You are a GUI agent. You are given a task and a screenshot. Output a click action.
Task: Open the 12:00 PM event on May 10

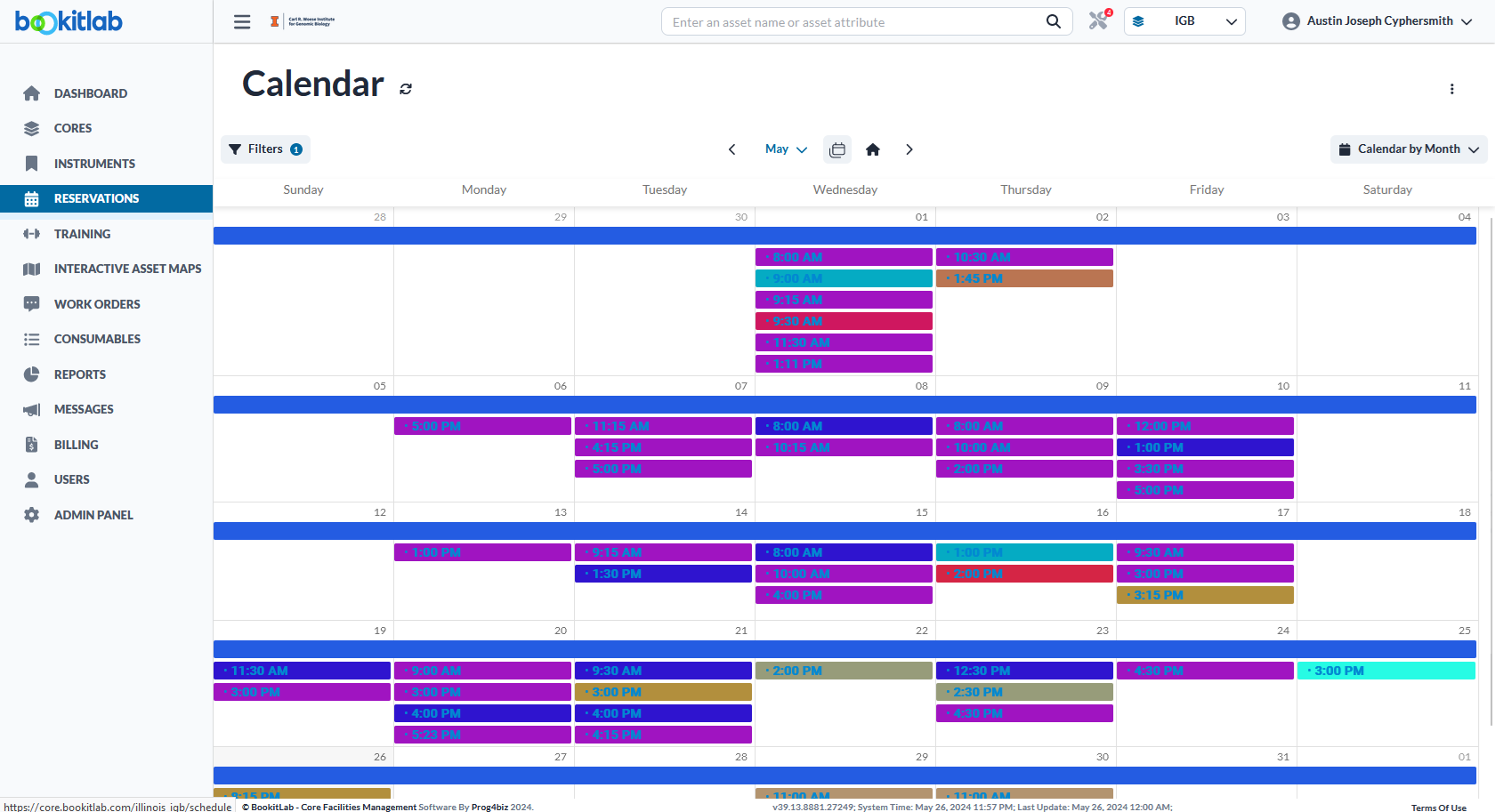(x=1205, y=426)
